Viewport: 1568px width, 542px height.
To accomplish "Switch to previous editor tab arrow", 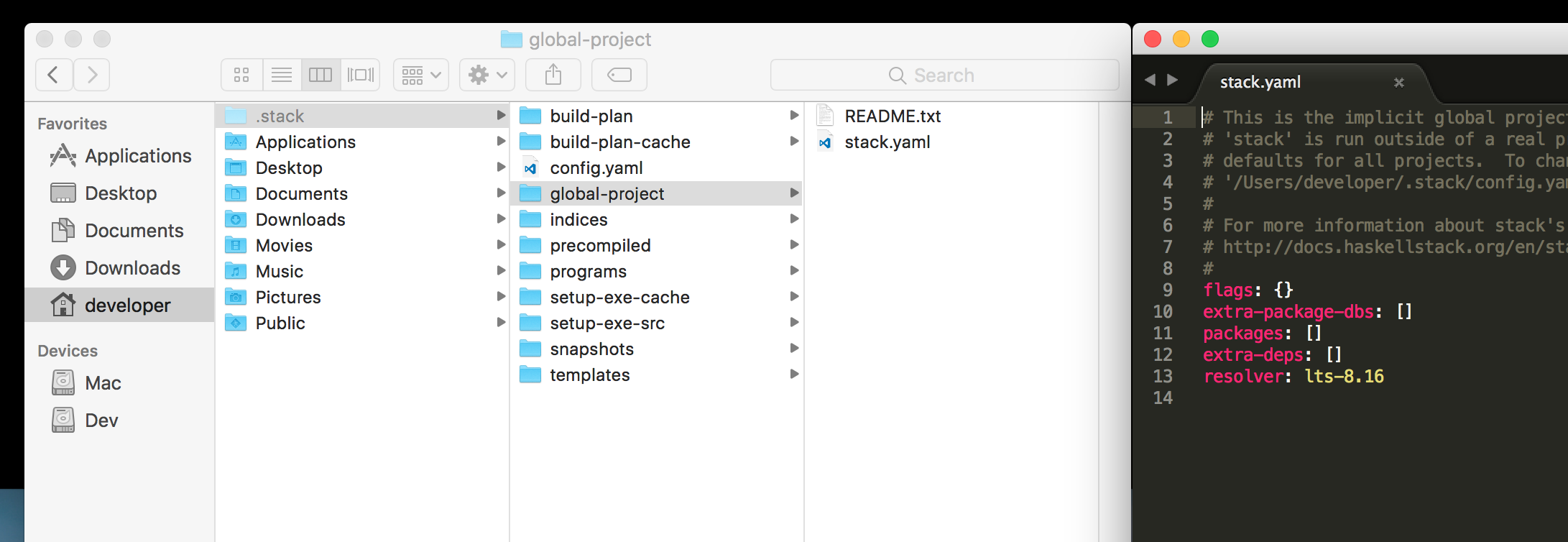I will click(1150, 80).
